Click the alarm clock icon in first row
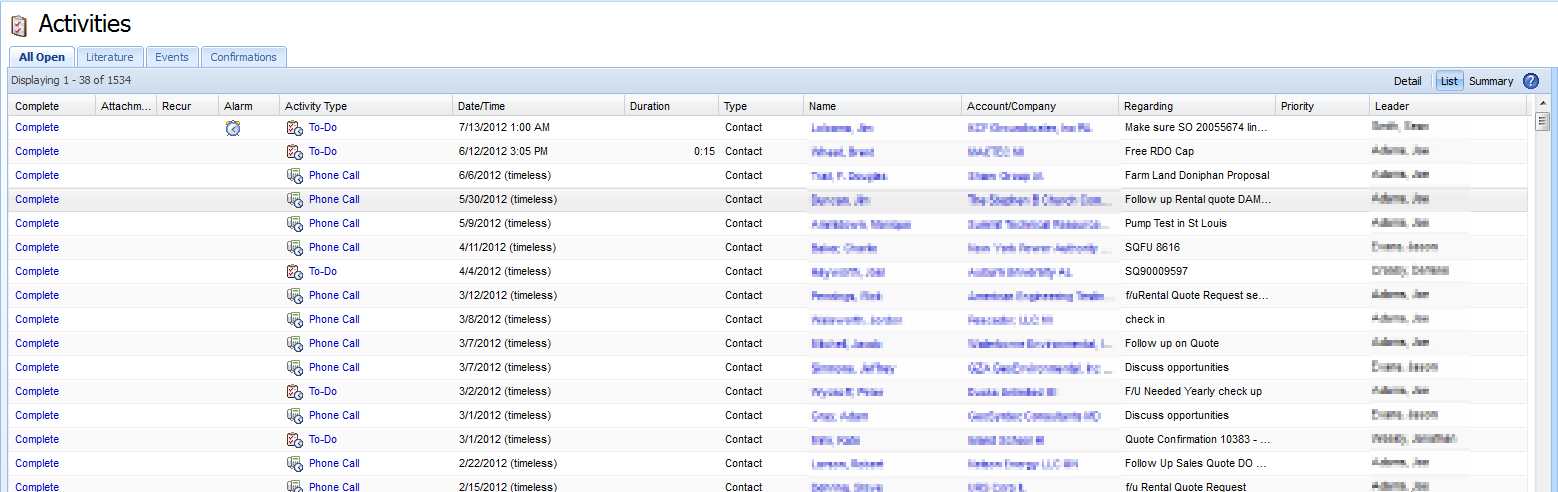This screenshot has height=492, width=1558. pos(233,128)
